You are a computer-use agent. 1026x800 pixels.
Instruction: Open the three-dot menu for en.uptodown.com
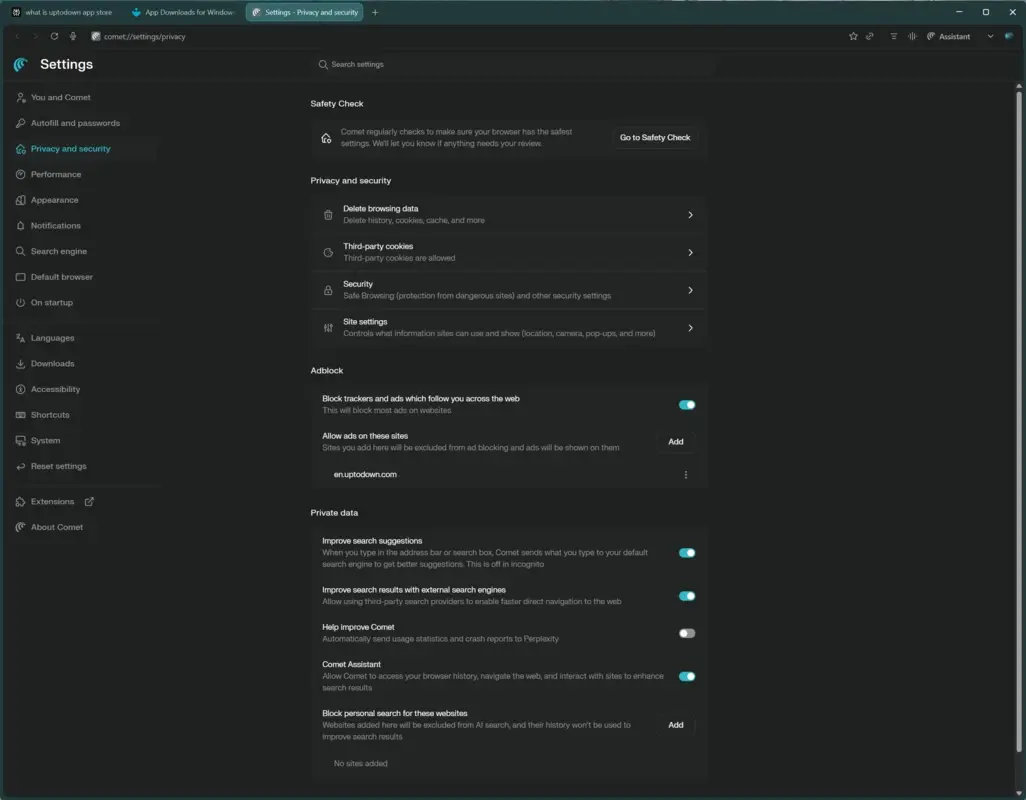coord(686,474)
